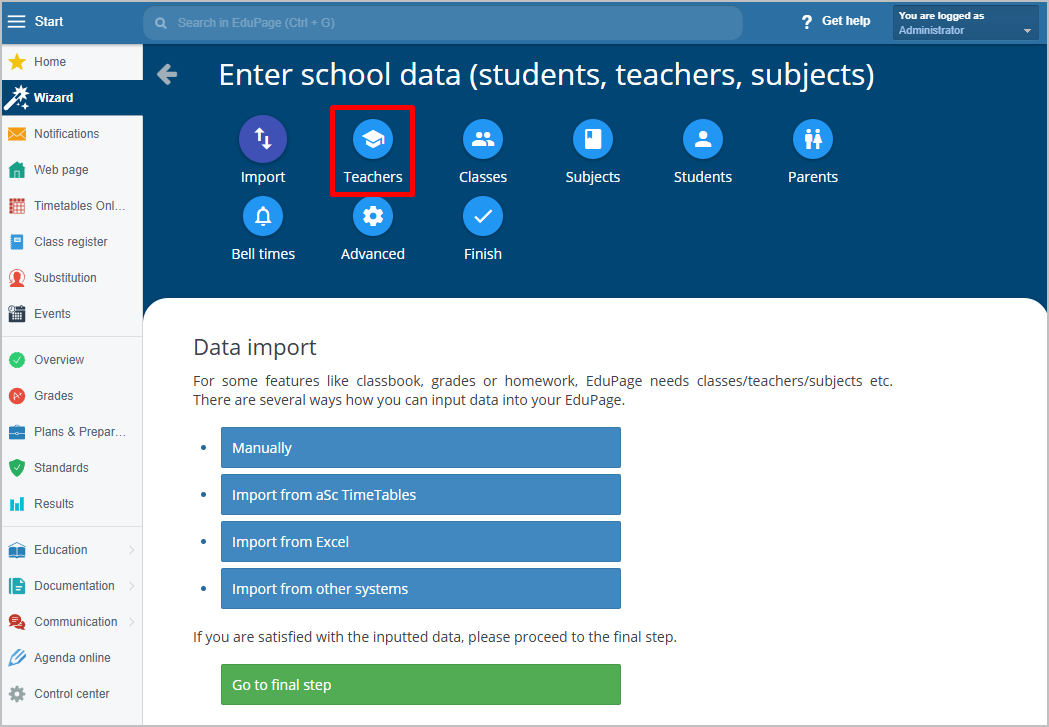Click the Grades red icon
The width and height of the screenshot is (1049, 727).
(17, 396)
